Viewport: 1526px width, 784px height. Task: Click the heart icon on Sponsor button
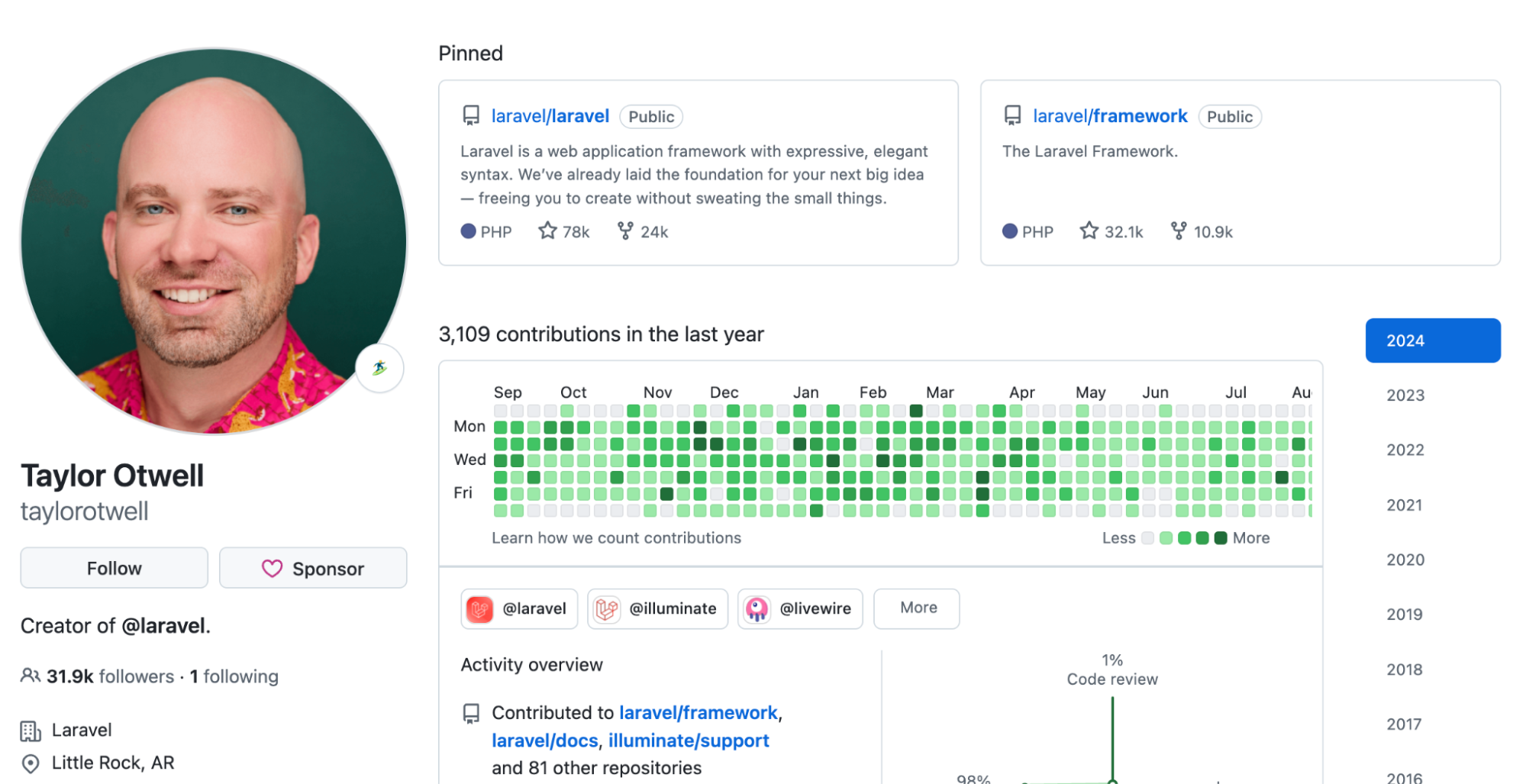272,569
